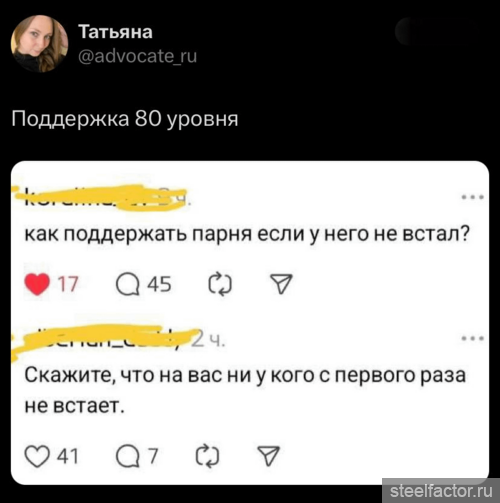The image size is (500, 503).
Task: Open more options for first post
Action: (x=473, y=197)
